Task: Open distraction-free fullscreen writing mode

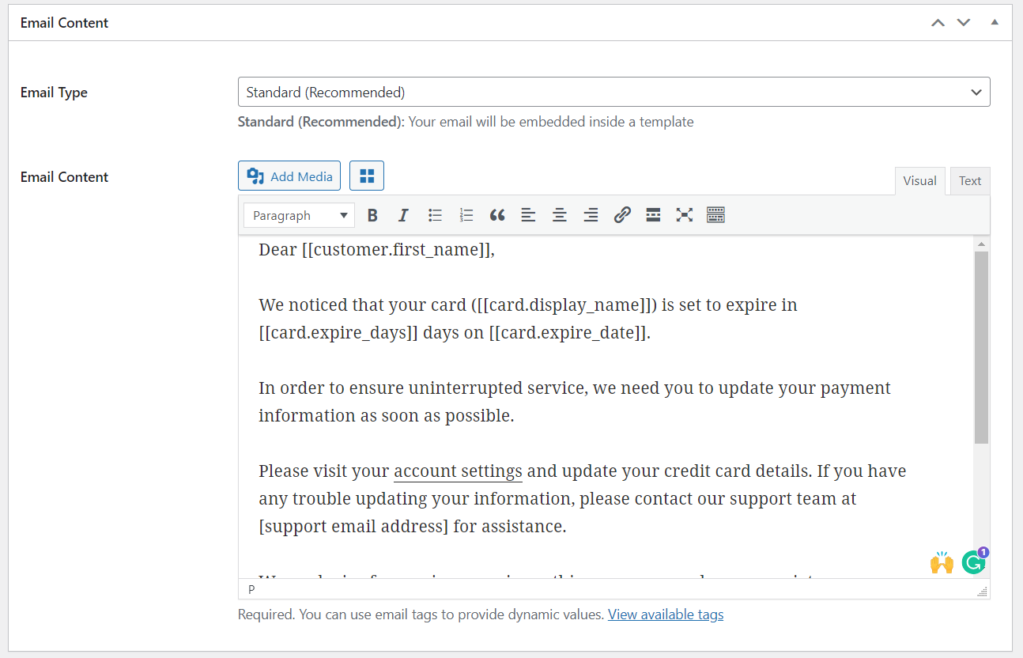Action: [x=684, y=214]
